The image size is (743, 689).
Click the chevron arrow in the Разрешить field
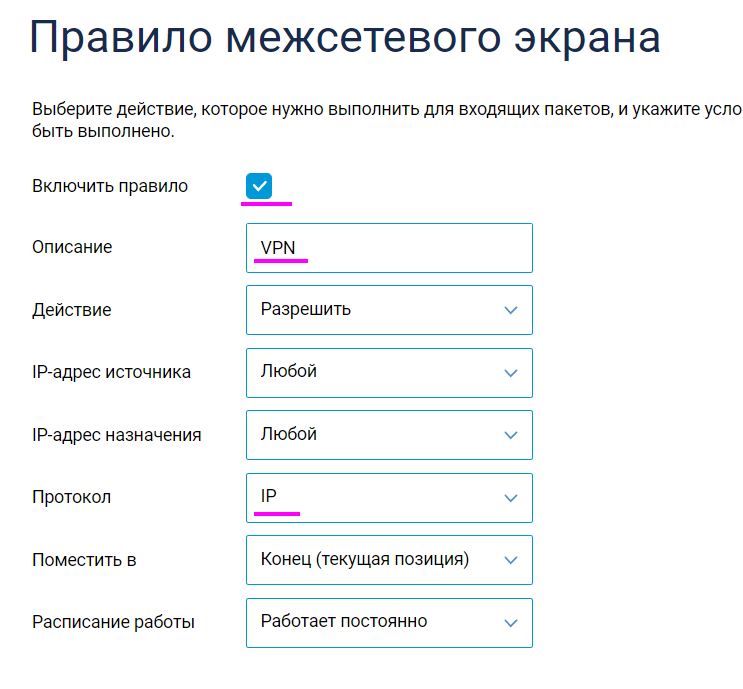tap(511, 310)
